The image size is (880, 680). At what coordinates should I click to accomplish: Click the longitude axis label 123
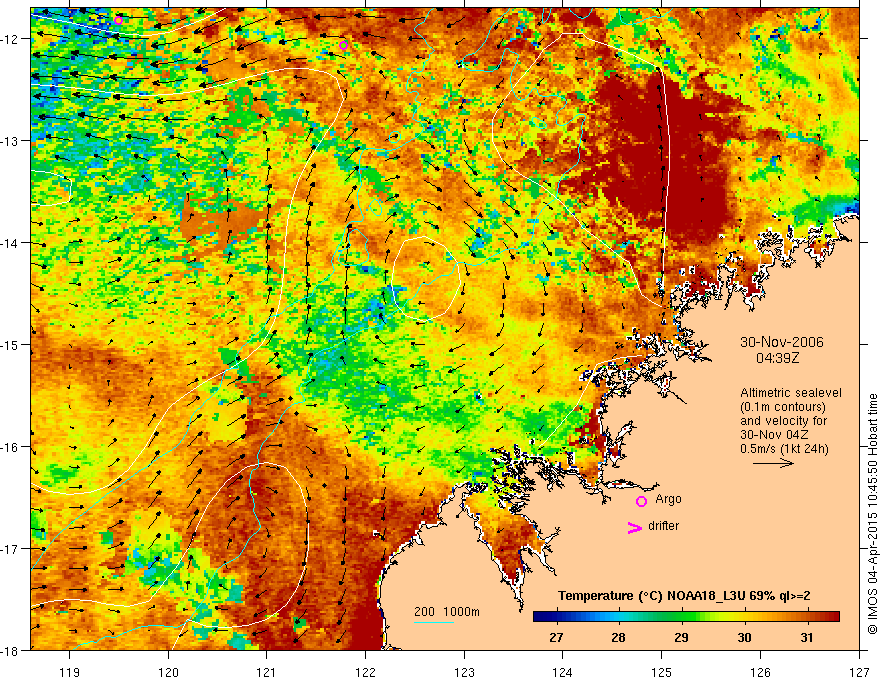pos(464,672)
